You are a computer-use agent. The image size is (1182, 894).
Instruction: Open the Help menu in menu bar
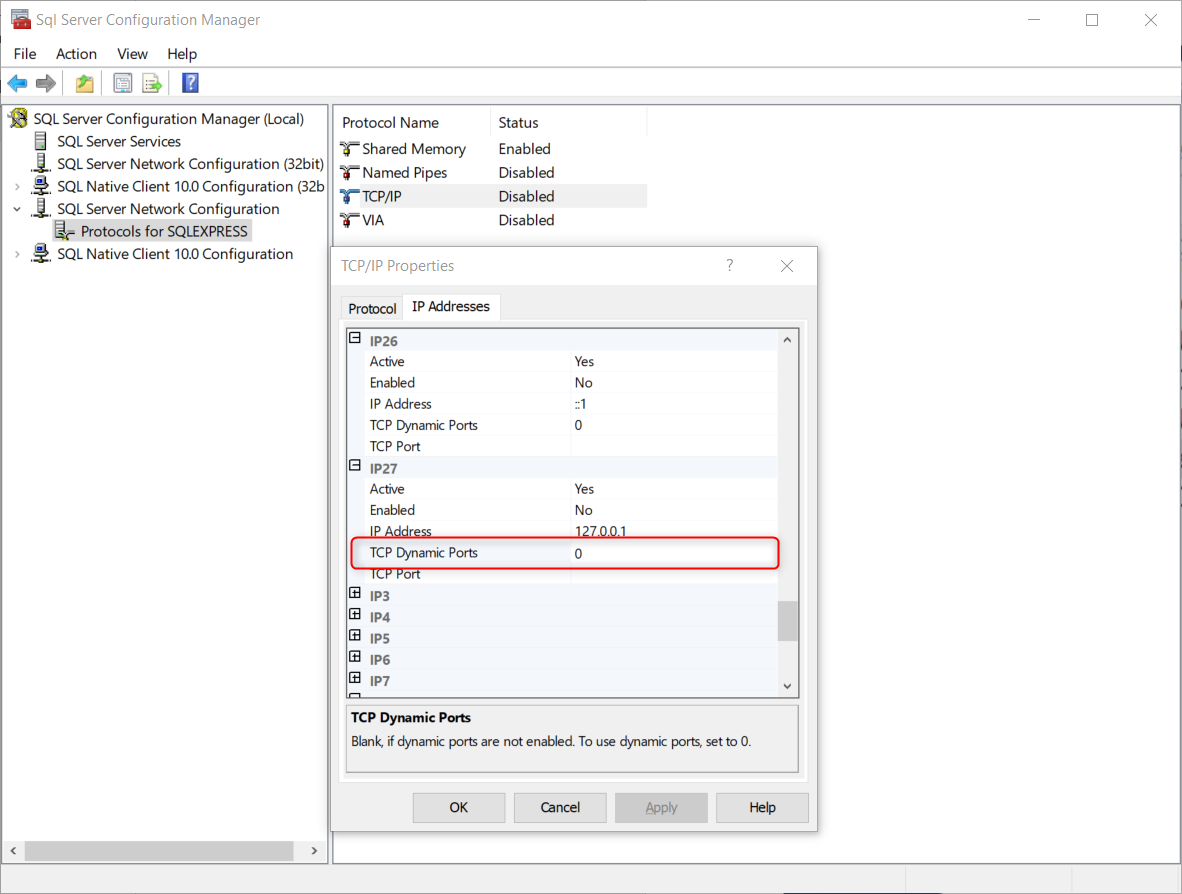coord(182,54)
